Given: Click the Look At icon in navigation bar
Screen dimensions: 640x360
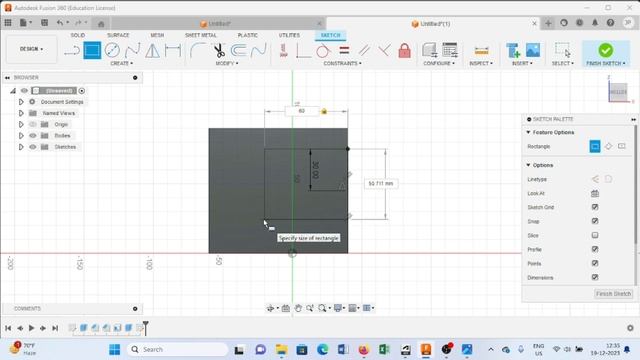Looking at the screenshot, I should click(x=286, y=308).
